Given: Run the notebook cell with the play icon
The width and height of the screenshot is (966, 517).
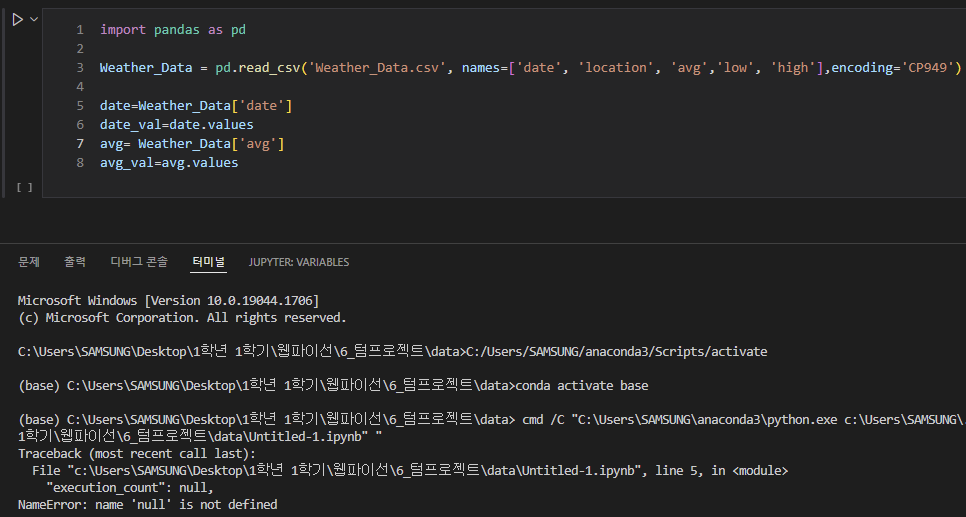Looking at the screenshot, I should pyautogui.click(x=17, y=20).
